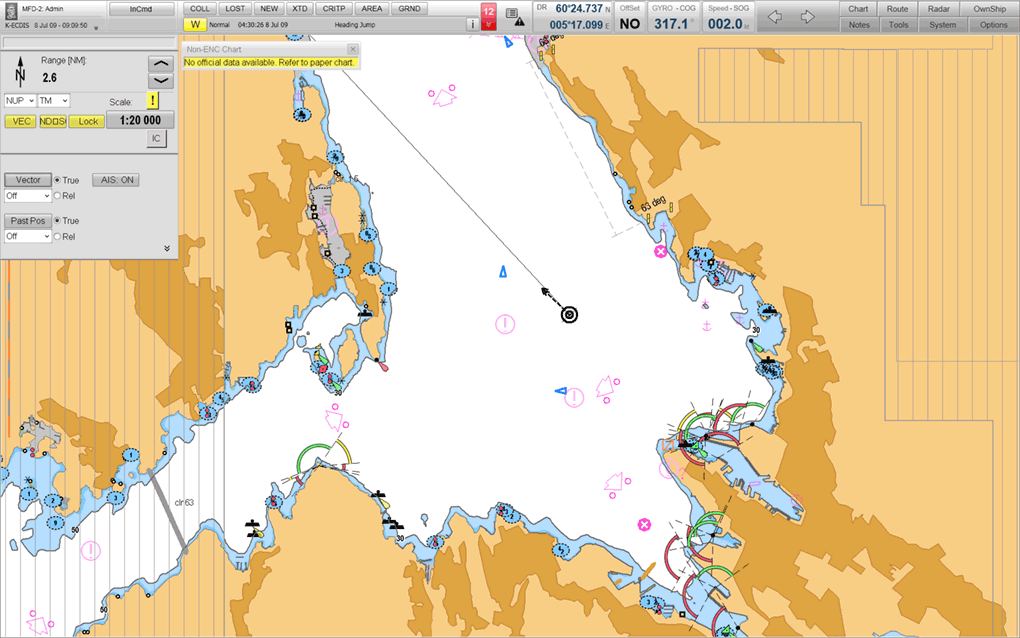This screenshot has width=1020, height=638.
Task: Expand the Vector time Off dropdown
Action: [27, 196]
